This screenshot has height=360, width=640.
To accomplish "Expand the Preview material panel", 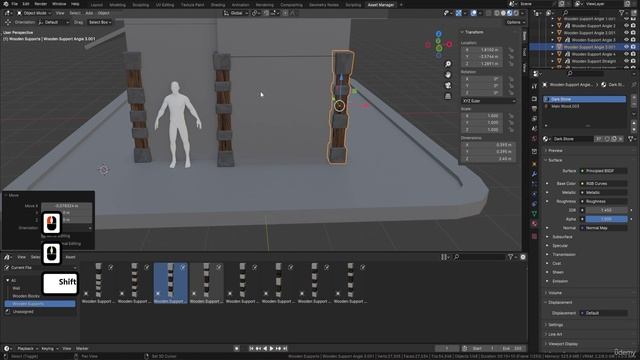I will [555, 151].
